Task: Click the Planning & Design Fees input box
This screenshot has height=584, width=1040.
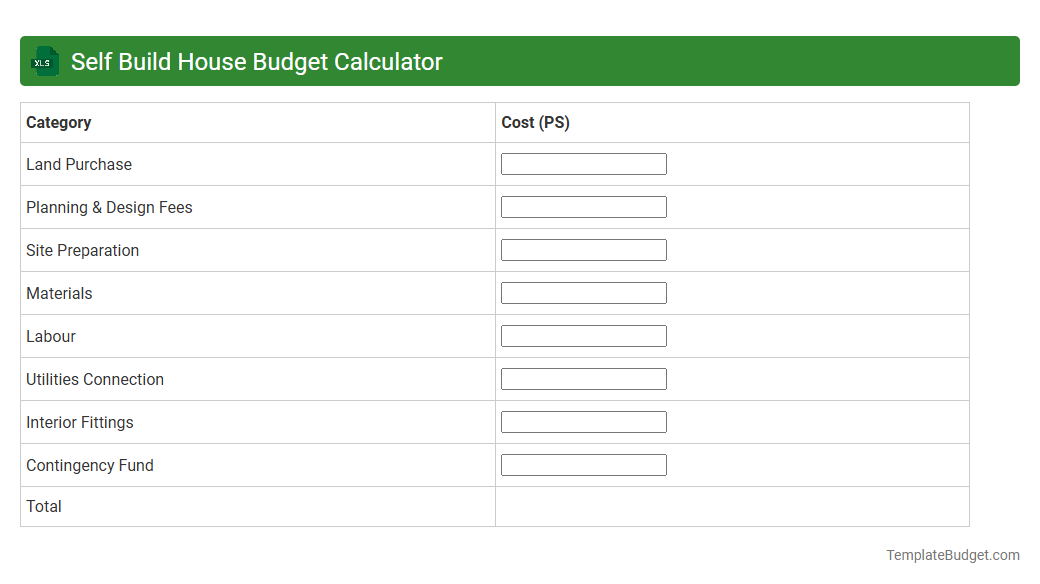Action: [x=583, y=206]
